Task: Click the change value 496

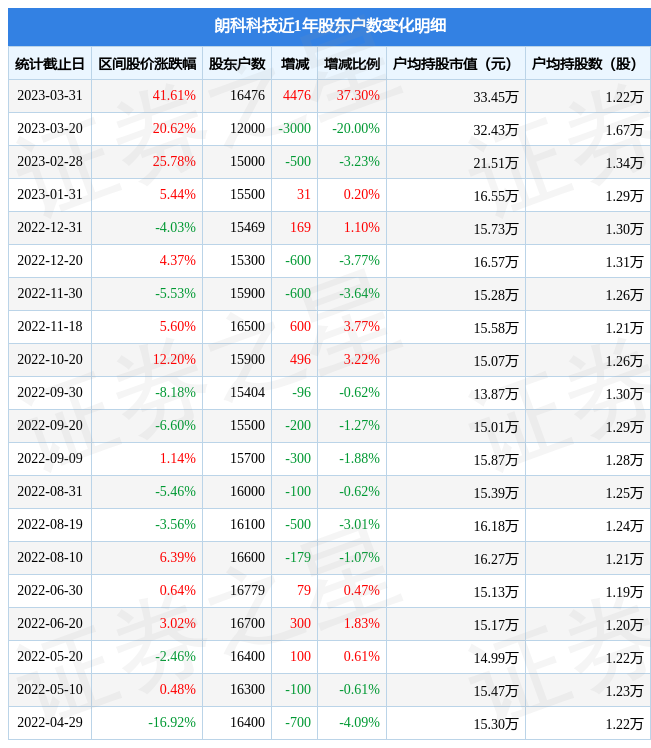Action: [300, 359]
